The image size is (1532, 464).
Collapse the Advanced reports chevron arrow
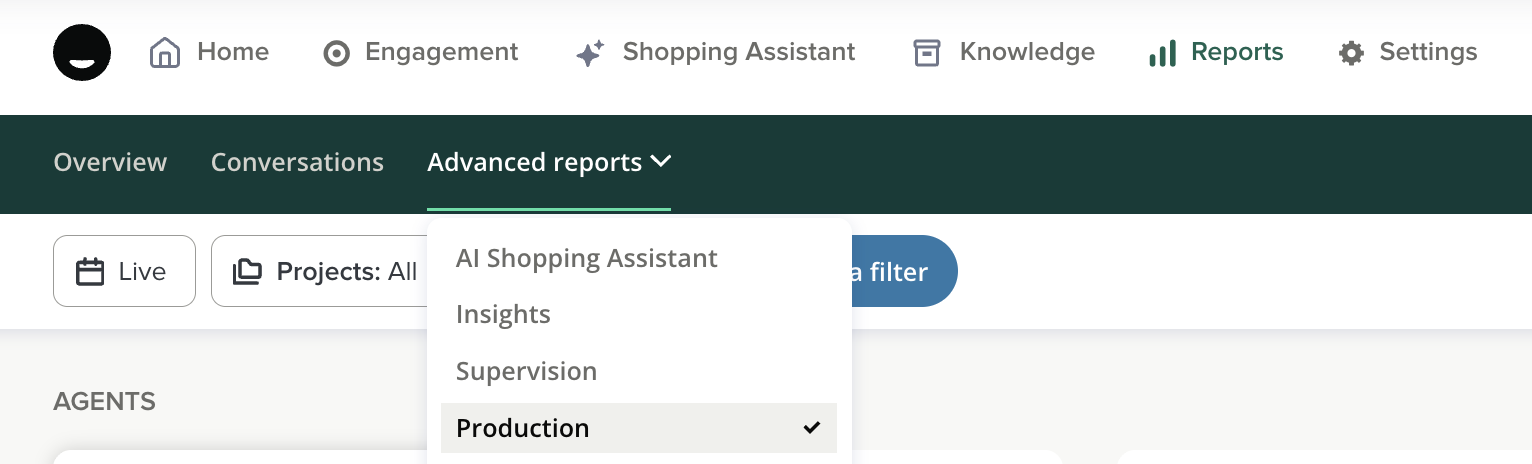click(661, 161)
